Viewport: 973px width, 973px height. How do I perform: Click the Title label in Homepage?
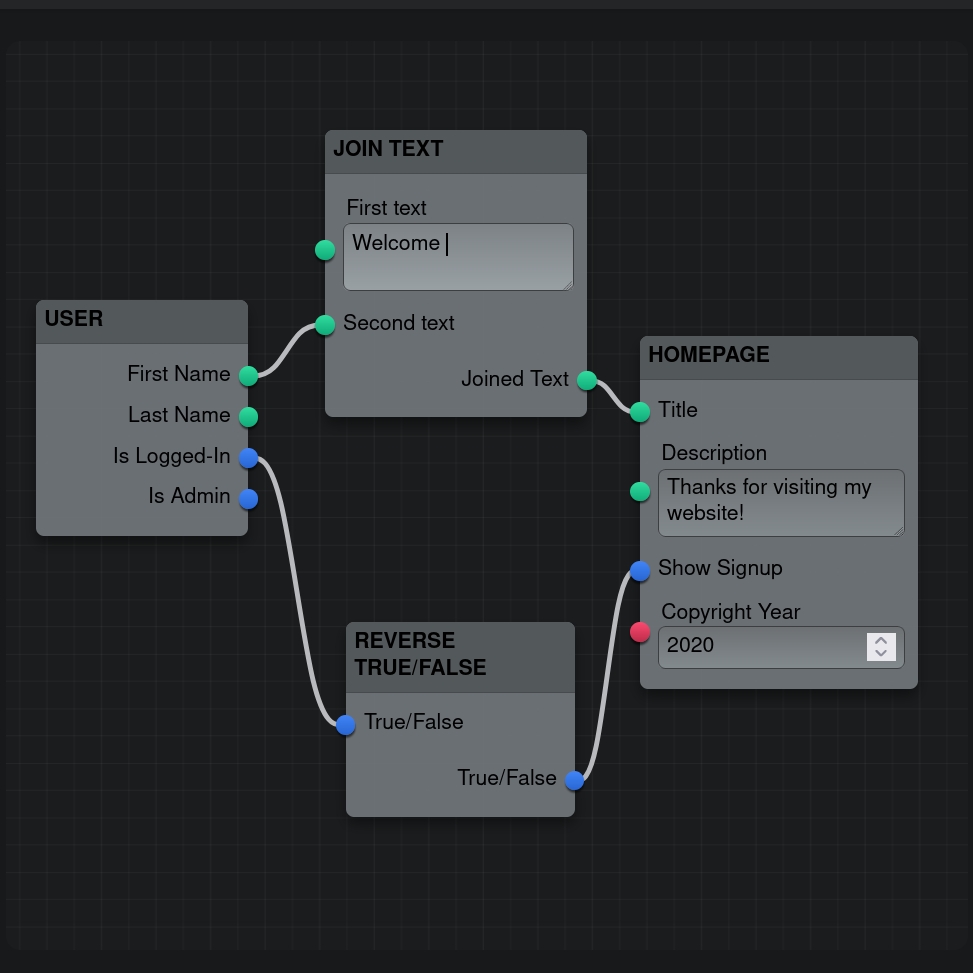pos(678,410)
